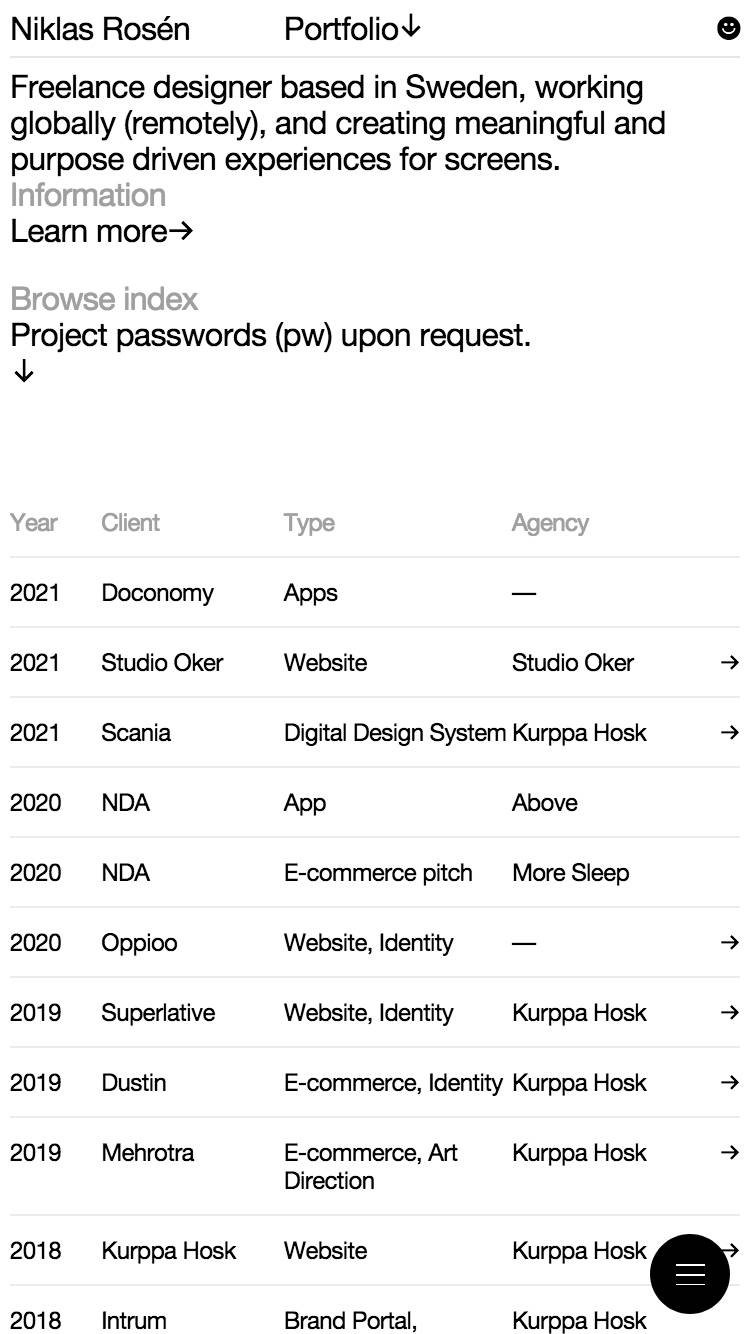Open the Learn more link

point(101,231)
